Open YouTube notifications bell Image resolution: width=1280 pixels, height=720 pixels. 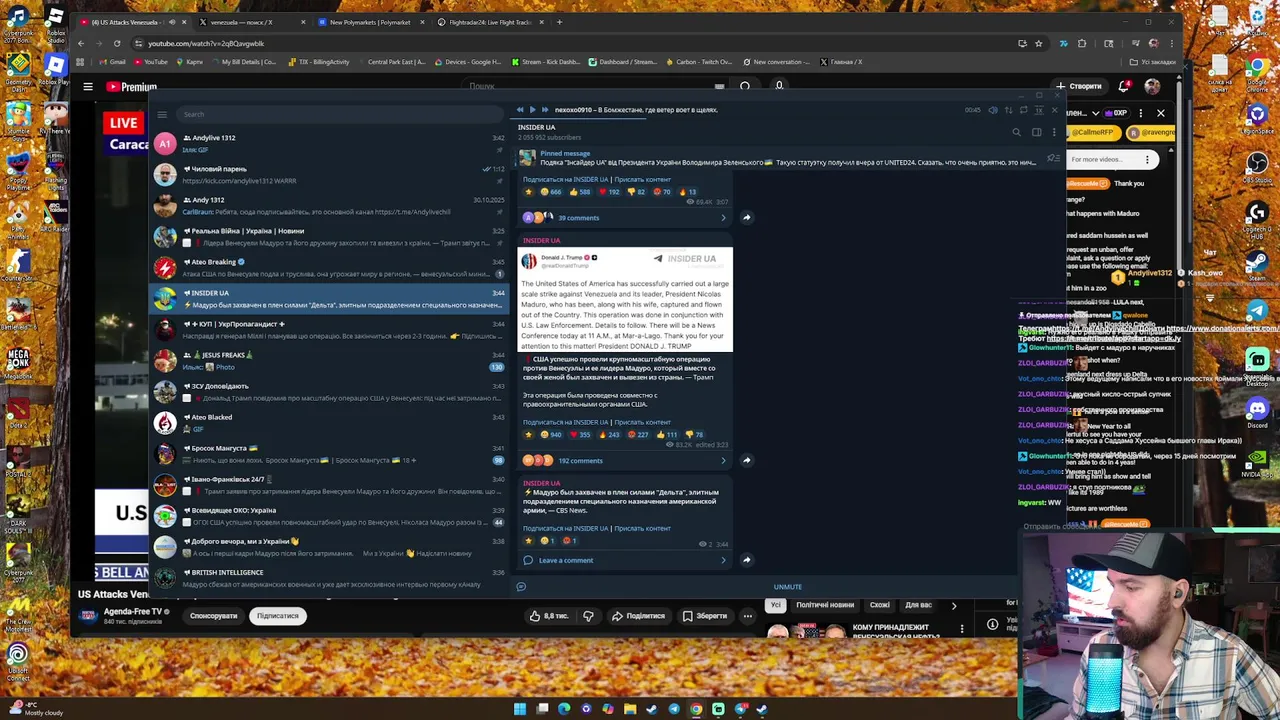tap(1126, 87)
